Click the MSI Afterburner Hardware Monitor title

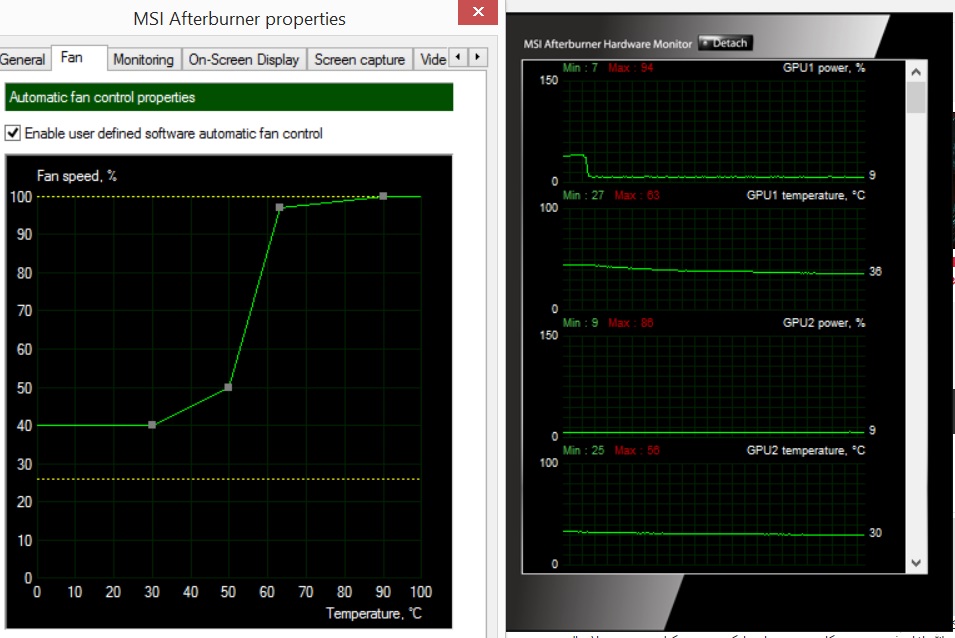pos(607,44)
